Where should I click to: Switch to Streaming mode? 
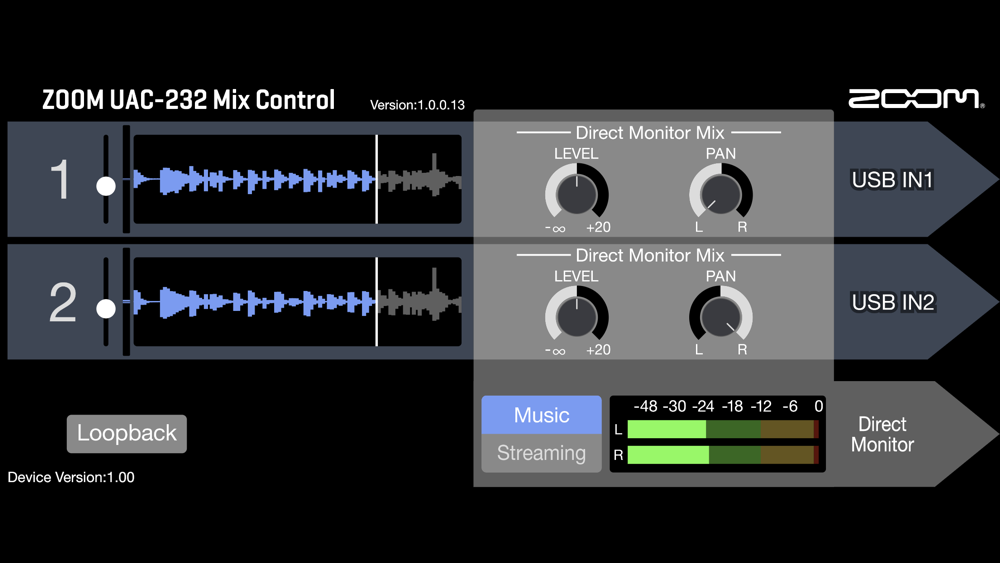(541, 453)
